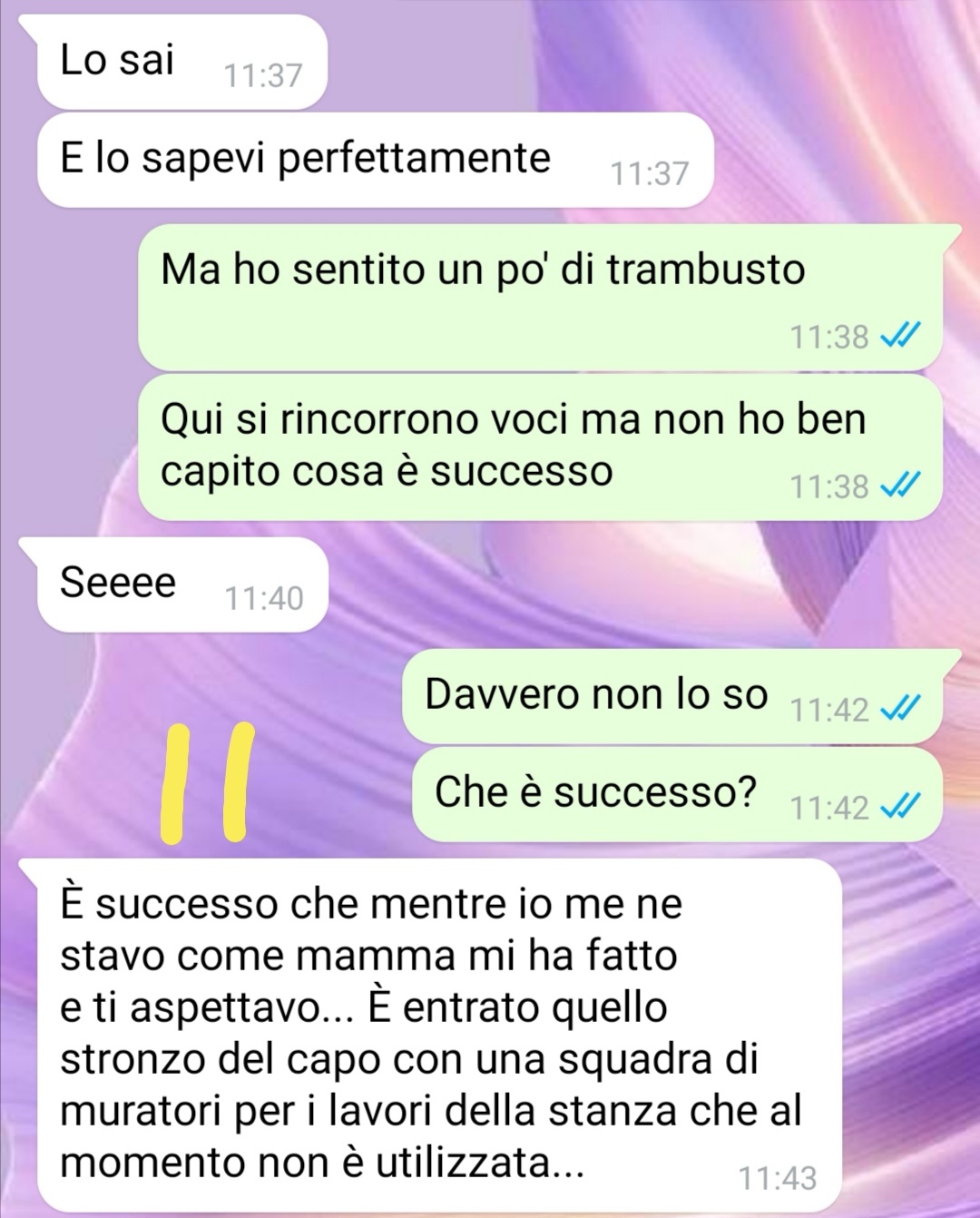Select the "Qui si rincorrono voci" message bubble
This screenshot has width=980, height=1218.
pos(540,447)
